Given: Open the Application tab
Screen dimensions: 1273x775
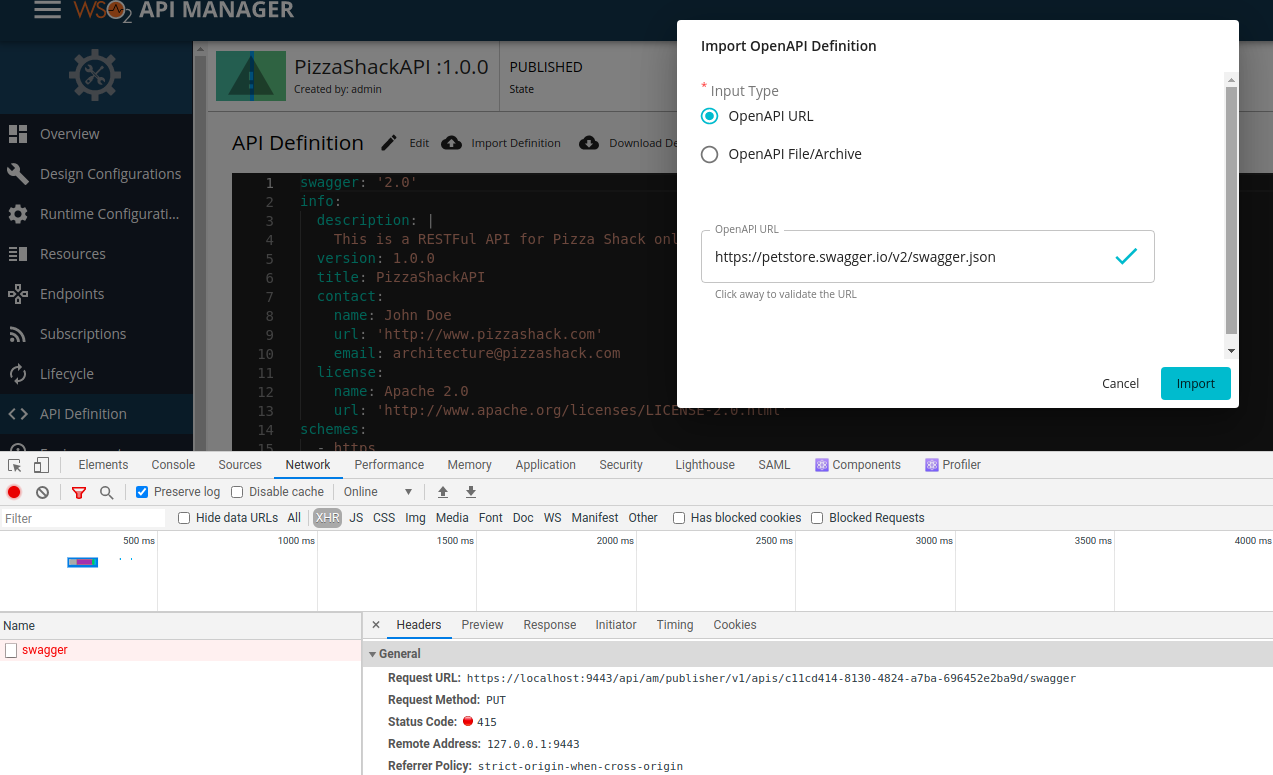Looking at the screenshot, I should (x=545, y=465).
